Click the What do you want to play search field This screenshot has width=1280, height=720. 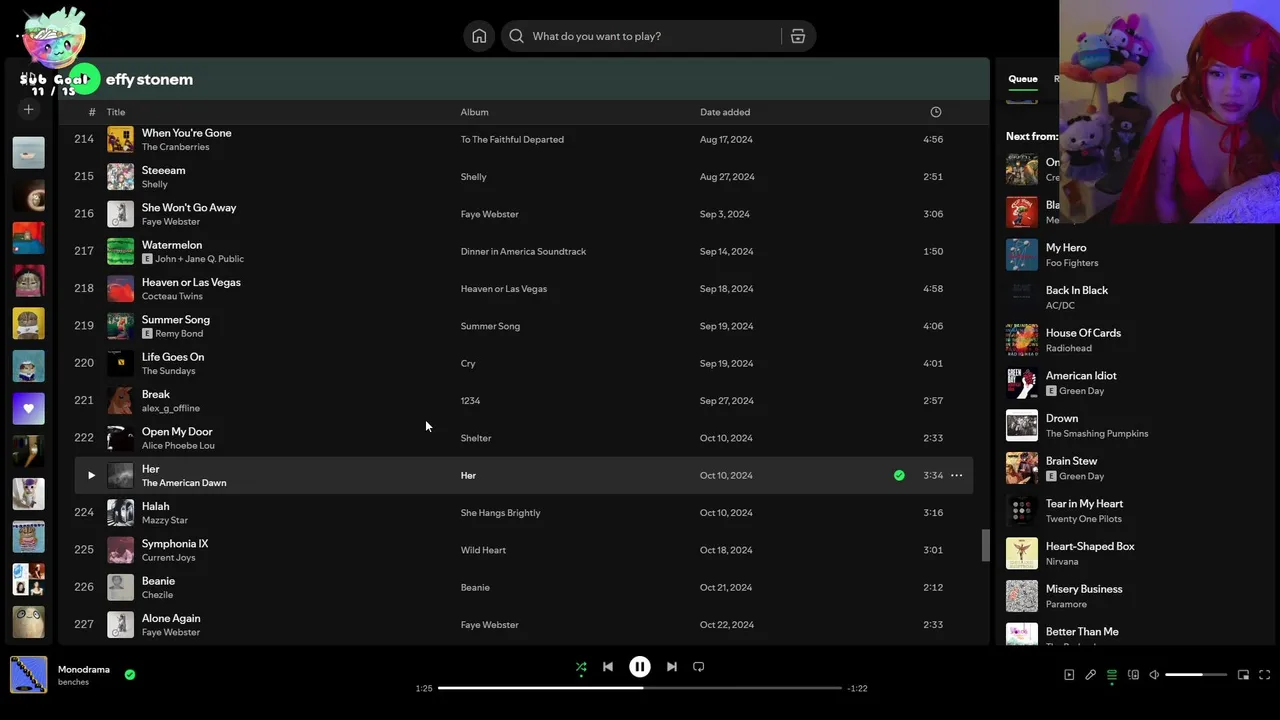click(658, 36)
